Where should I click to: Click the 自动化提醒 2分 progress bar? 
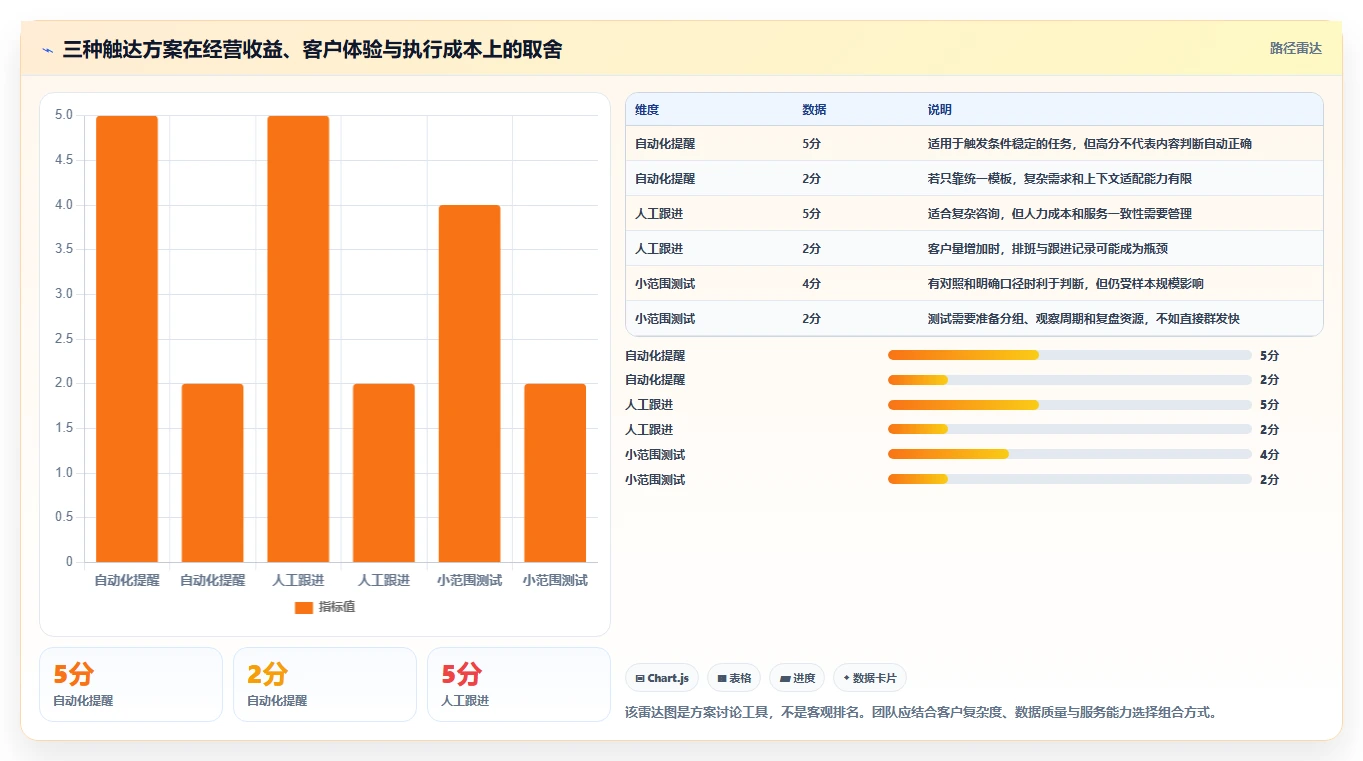(x=1070, y=380)
